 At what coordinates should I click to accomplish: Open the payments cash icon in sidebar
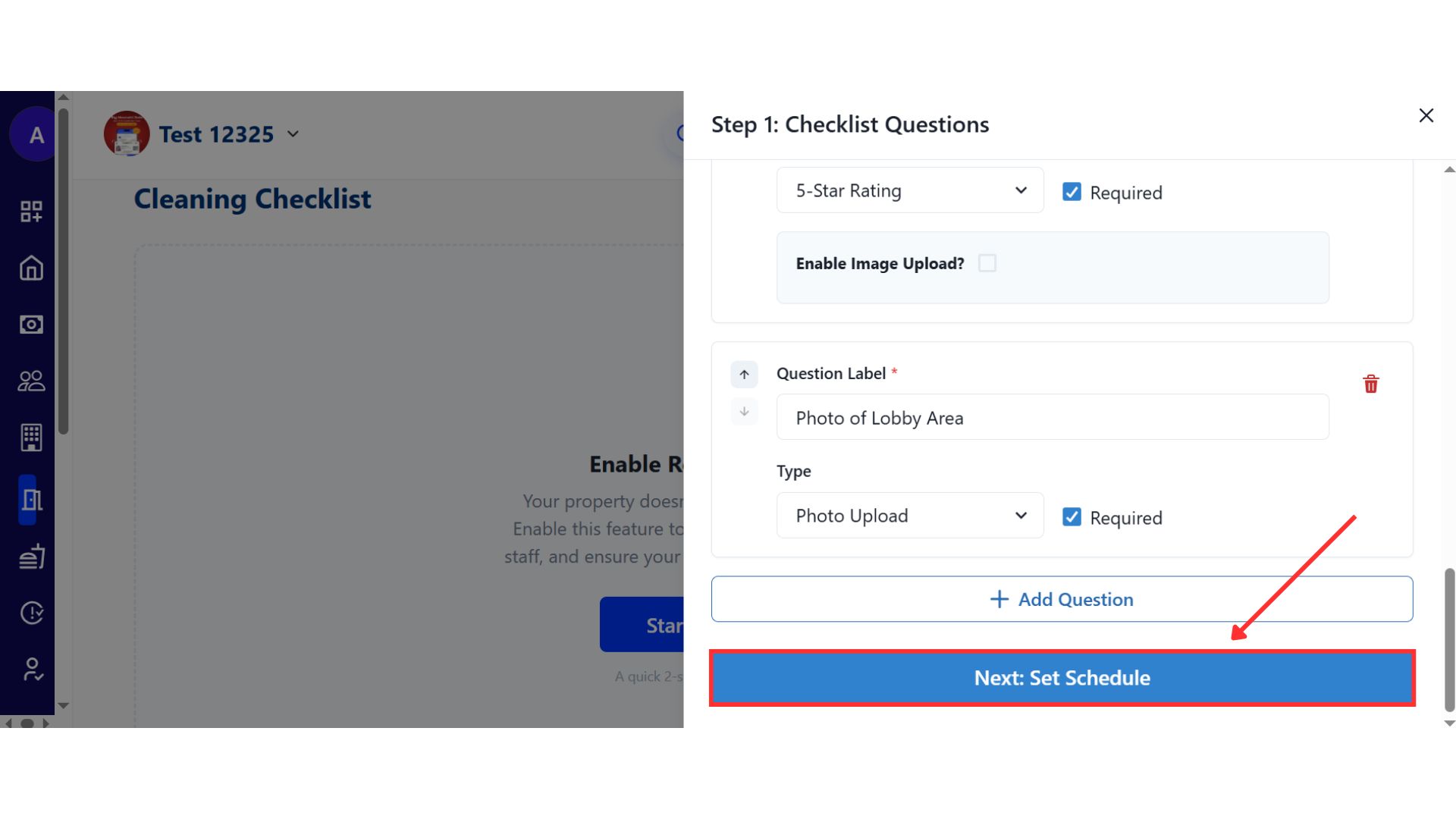[31, 325]
